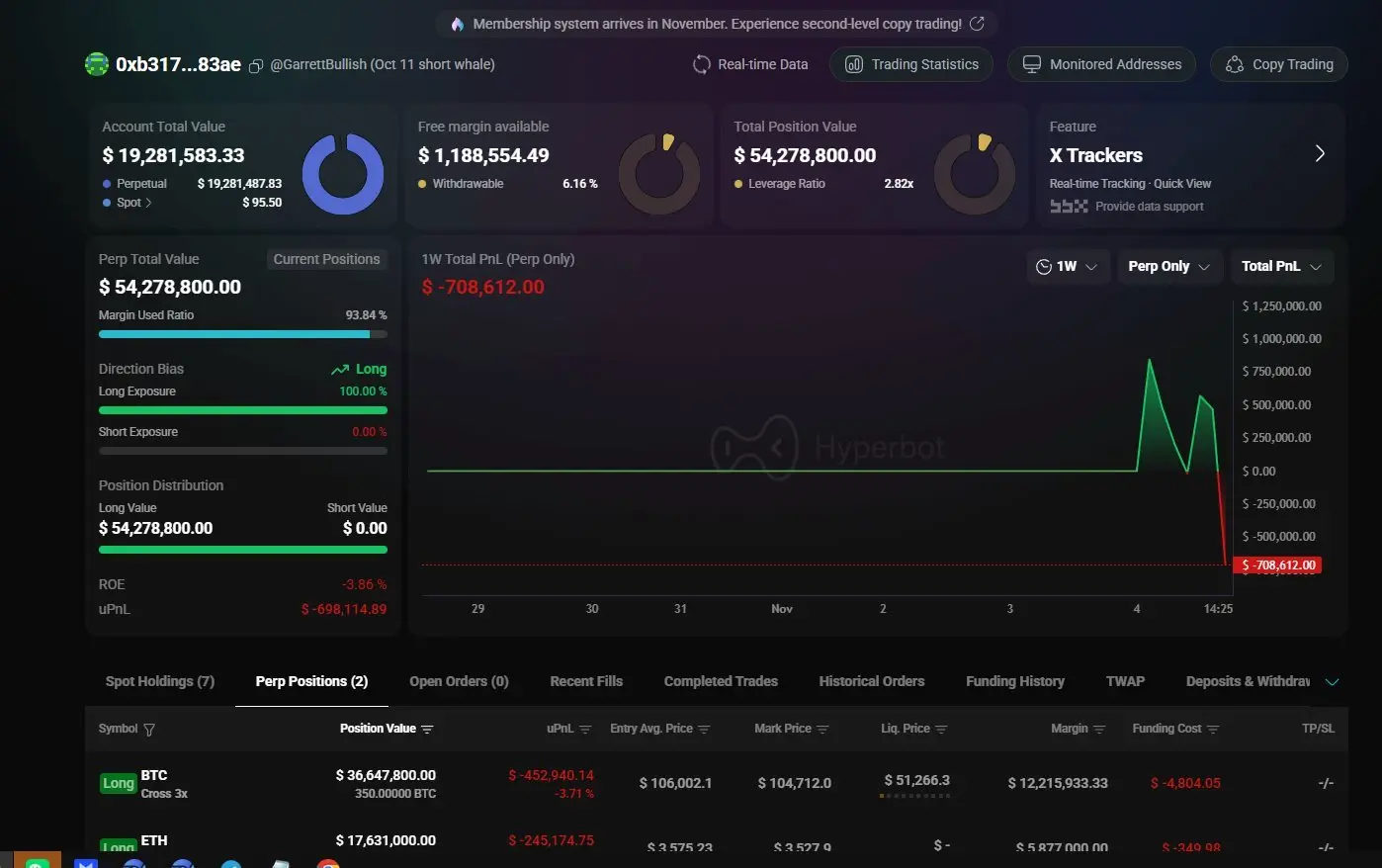Click BTC liquidation price $ 51,266.3
Viewport: 1382px width, 868px height.
point(916,780)
